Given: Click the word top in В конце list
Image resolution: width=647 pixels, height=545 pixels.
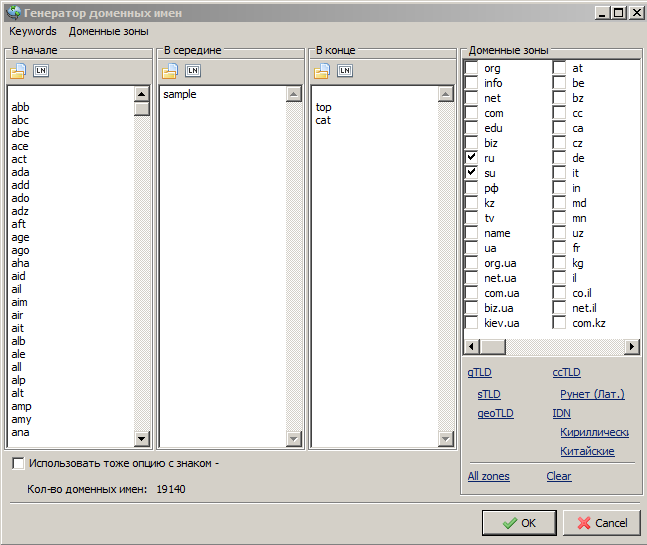Looking at the screenshot, I should (x=324, y=107).
